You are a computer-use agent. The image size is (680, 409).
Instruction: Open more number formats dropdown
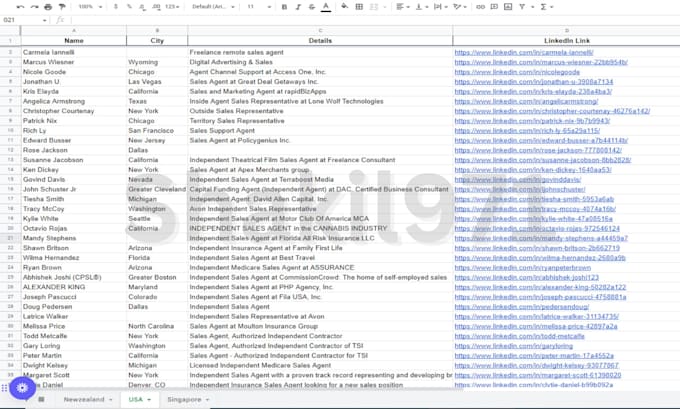[x=173, y=7]
